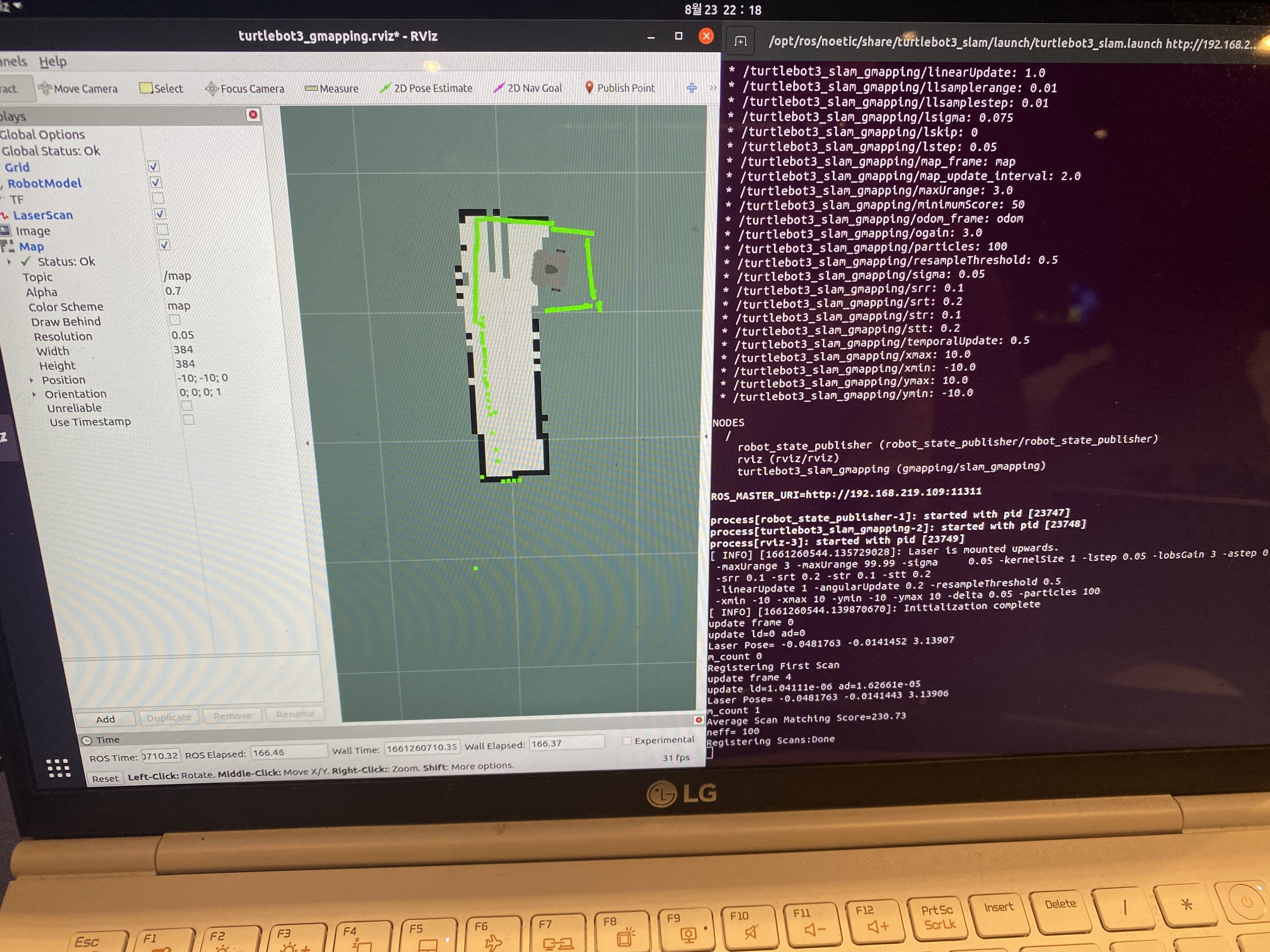Enable the TF display checkbox

click(158, 198)
